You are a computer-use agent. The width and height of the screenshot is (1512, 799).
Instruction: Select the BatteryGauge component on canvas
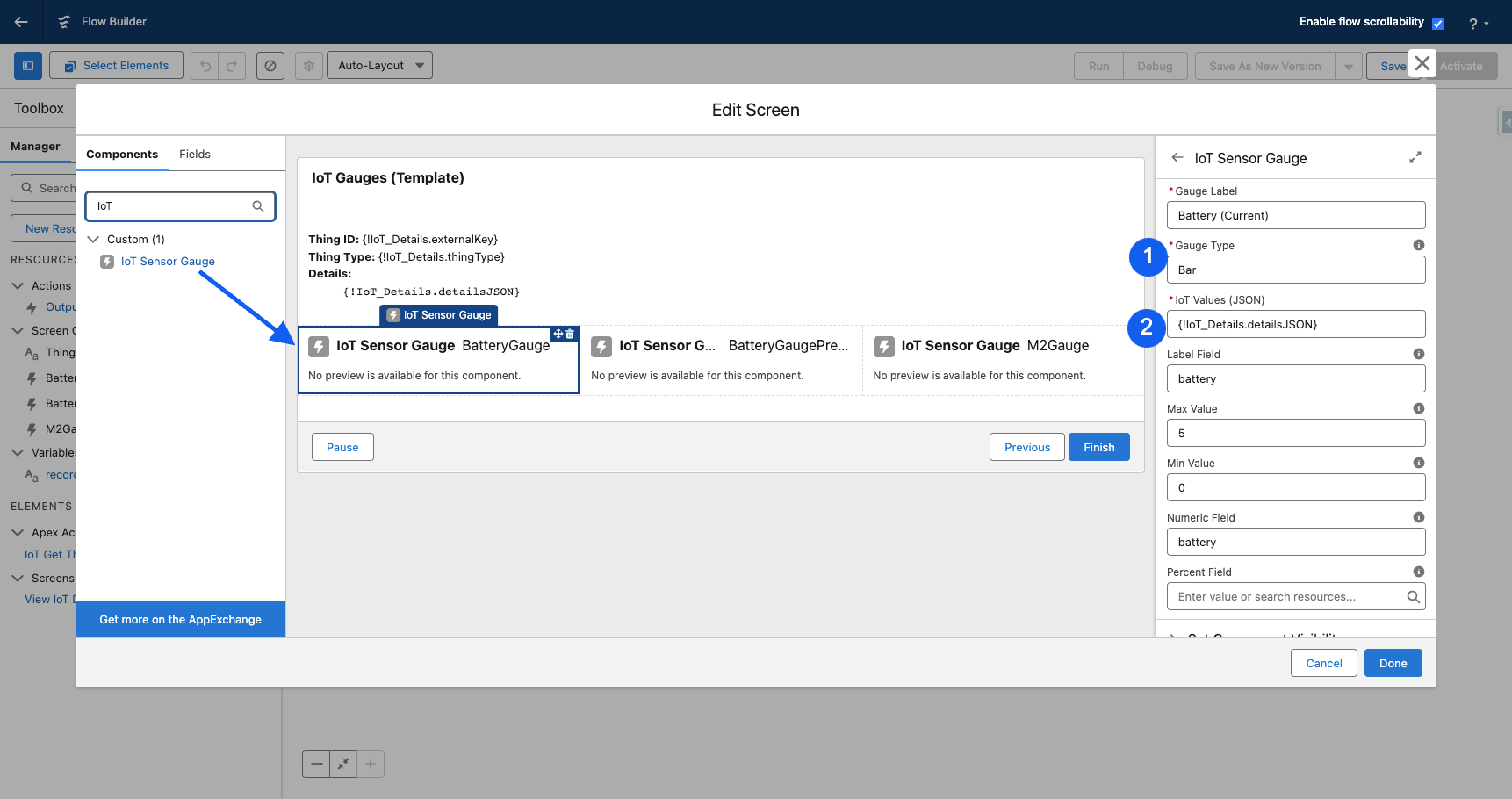tap(439, 360)
